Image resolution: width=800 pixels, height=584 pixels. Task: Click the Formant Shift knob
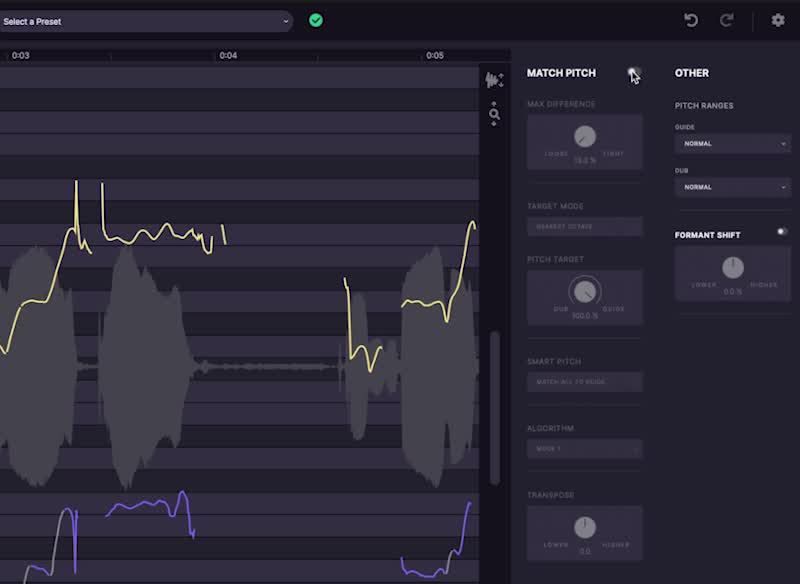click(733, 267)
